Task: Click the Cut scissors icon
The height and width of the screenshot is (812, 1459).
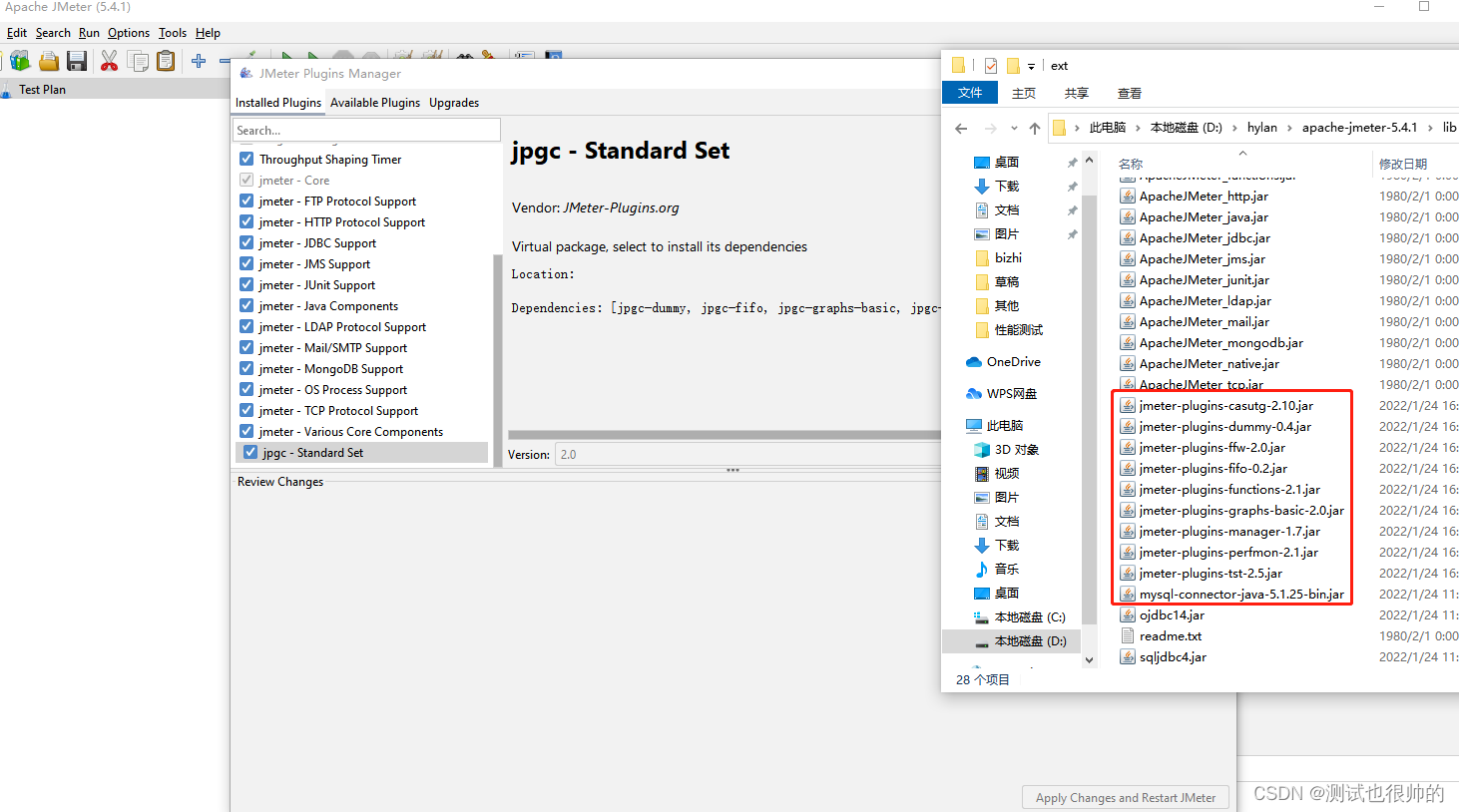Action: tap(109, 61)
